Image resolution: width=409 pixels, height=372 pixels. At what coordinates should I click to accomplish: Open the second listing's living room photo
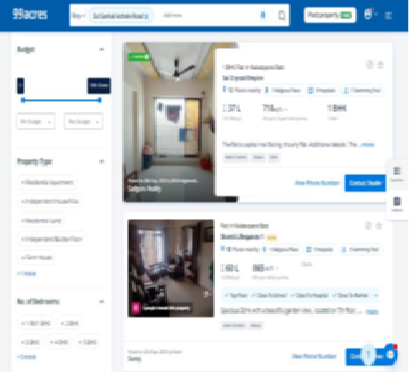[171, 268]
